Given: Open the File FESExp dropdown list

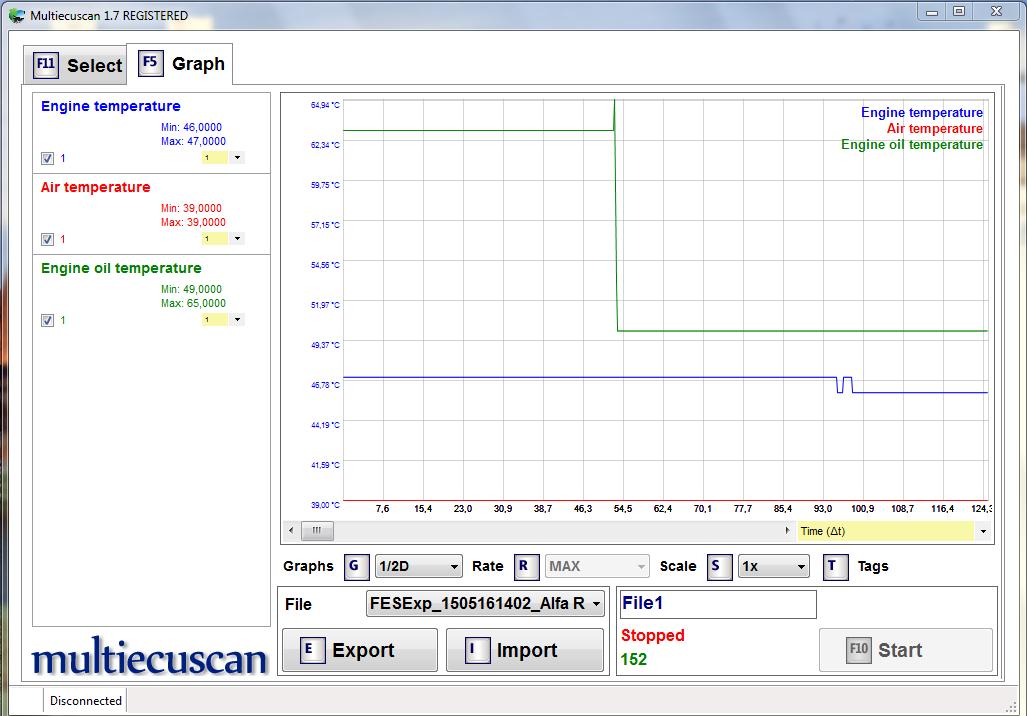Looking at the screenshot, I should pyautogui.click(x=486, y=604).
